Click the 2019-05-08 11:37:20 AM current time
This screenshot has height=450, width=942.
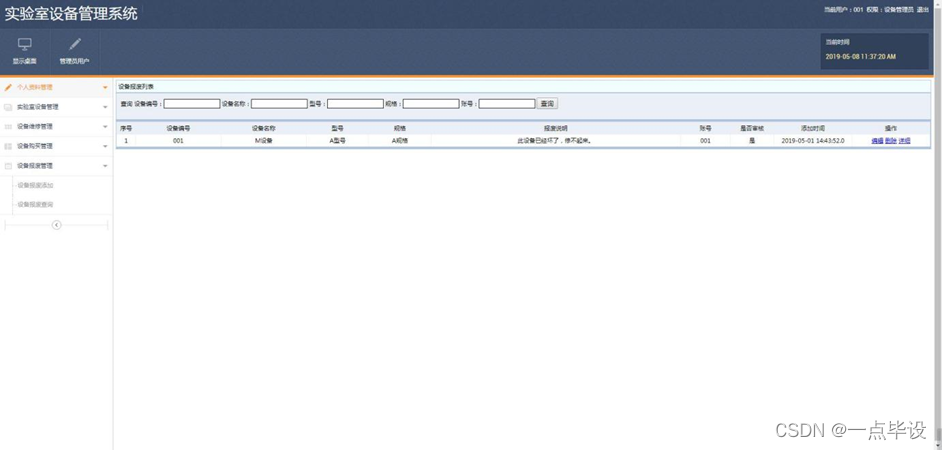[x=860, y=56]
